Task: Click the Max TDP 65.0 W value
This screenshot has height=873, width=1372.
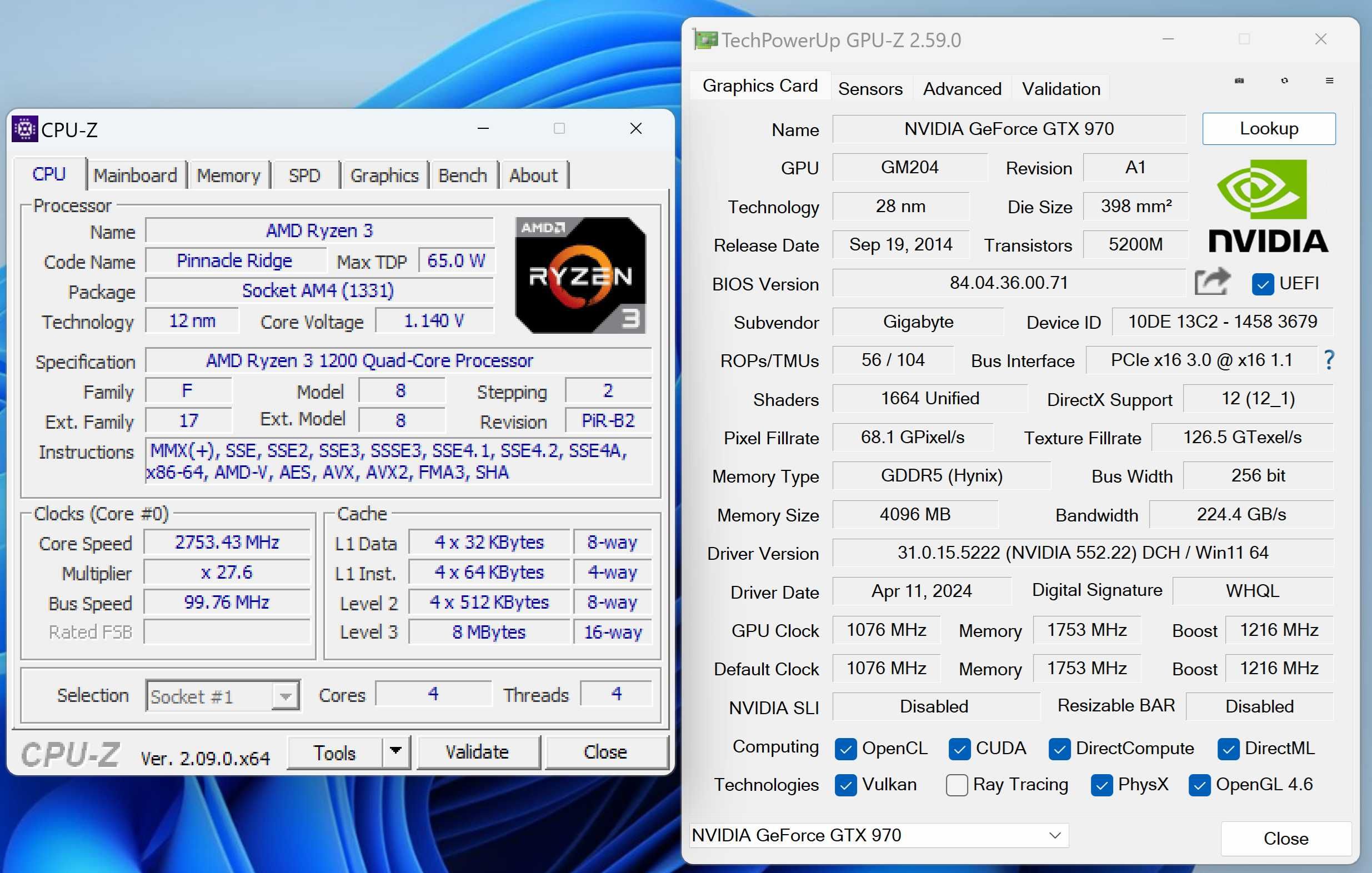Action: (x=457, y=260)
